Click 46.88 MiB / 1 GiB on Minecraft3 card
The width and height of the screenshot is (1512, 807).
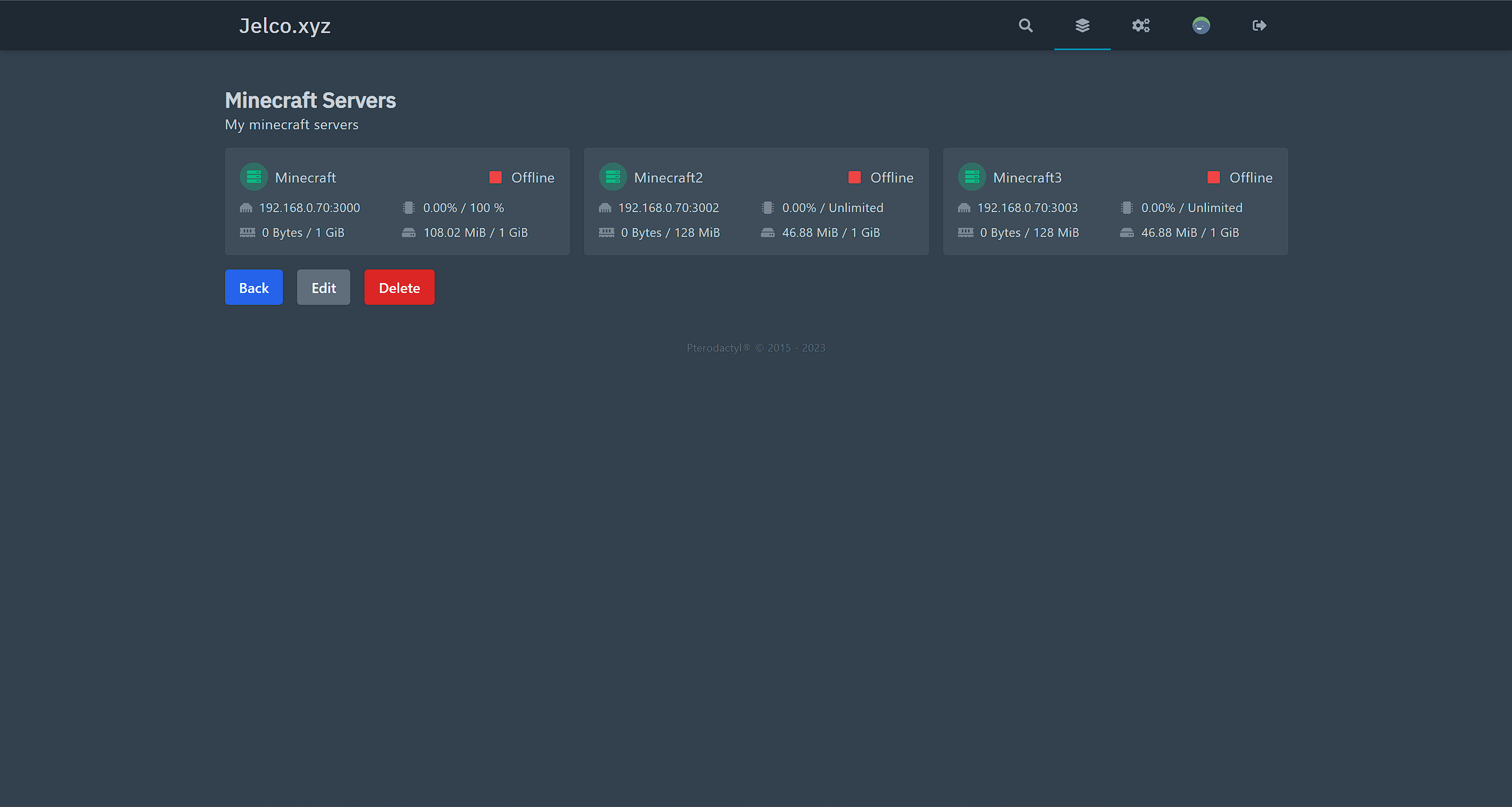(x=1190, y=233)
